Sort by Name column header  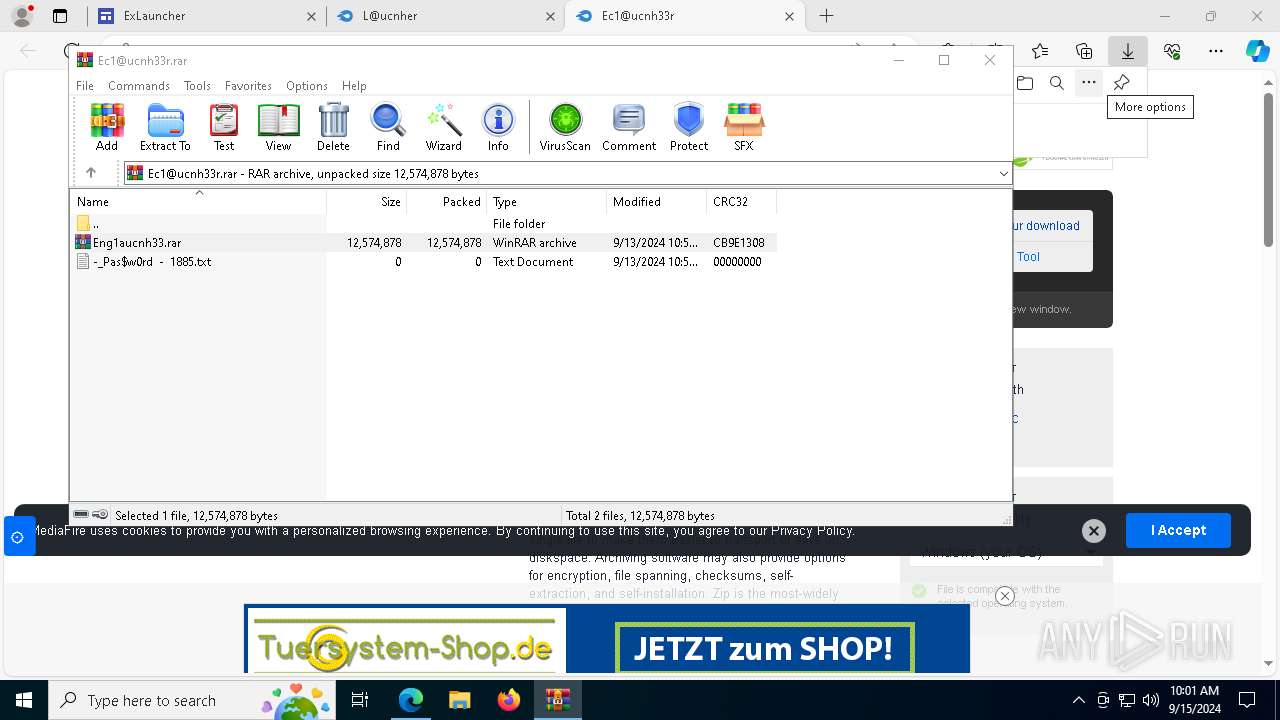pos(198,201)
